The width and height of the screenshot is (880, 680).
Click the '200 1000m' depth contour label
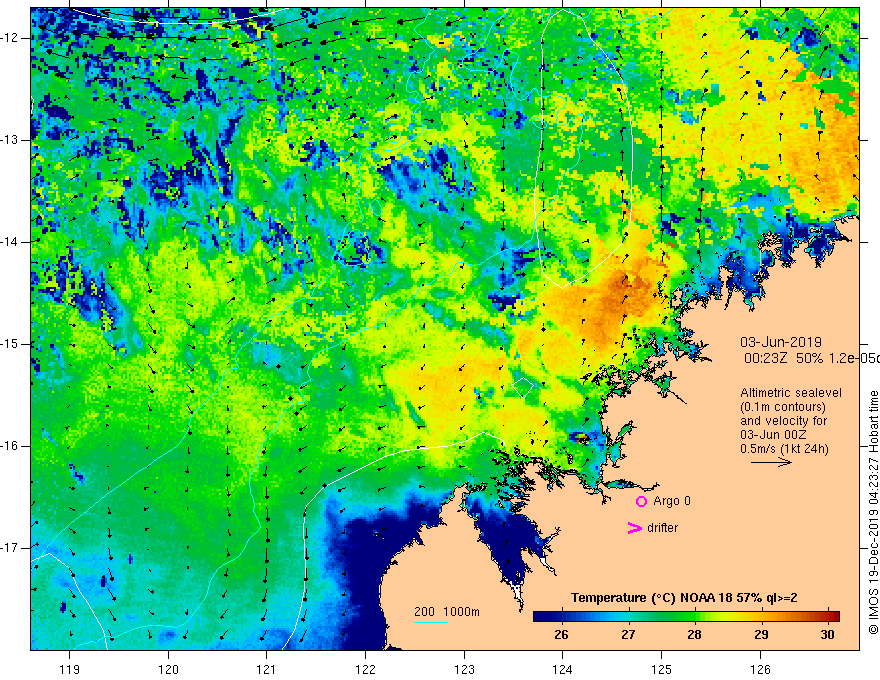click(x=447, y=612)
